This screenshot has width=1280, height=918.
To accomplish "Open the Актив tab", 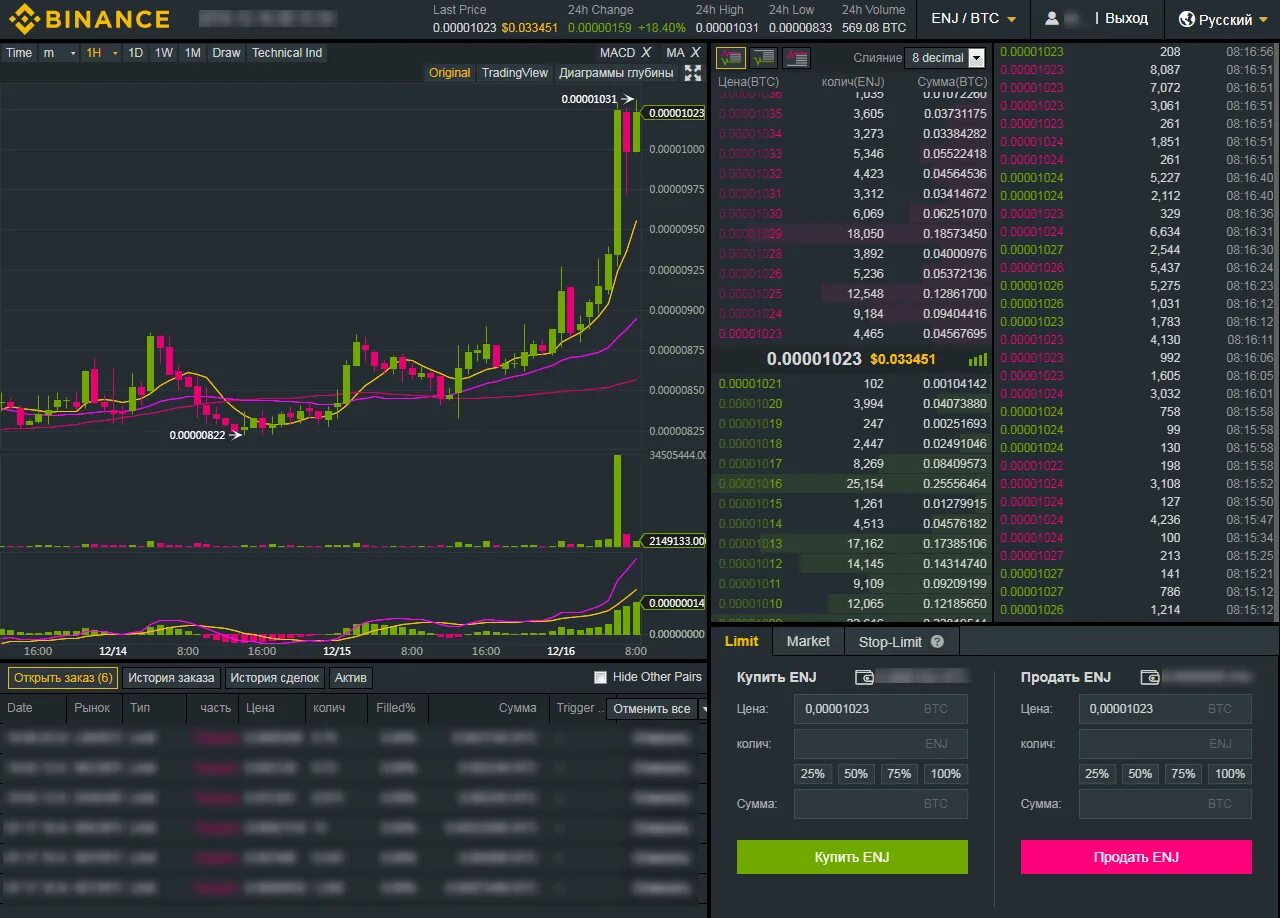I will [x=351, y=677].
